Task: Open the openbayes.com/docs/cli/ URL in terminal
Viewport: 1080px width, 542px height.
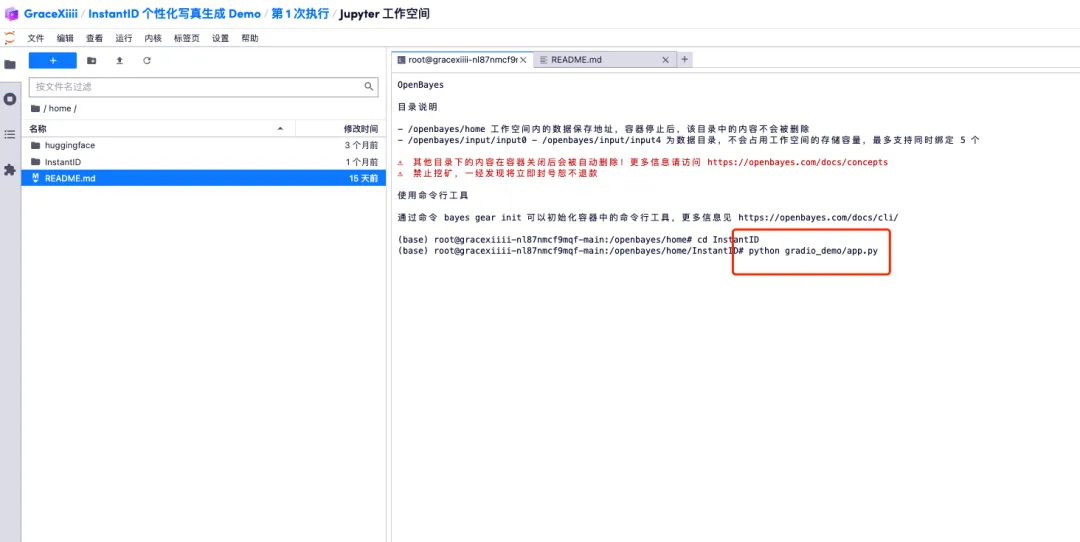Action: click(818, 217)
